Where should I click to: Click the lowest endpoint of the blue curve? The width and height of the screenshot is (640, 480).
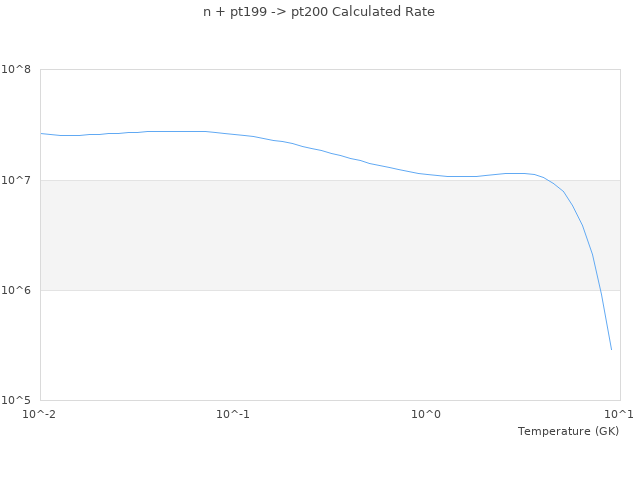coord(611,349)
